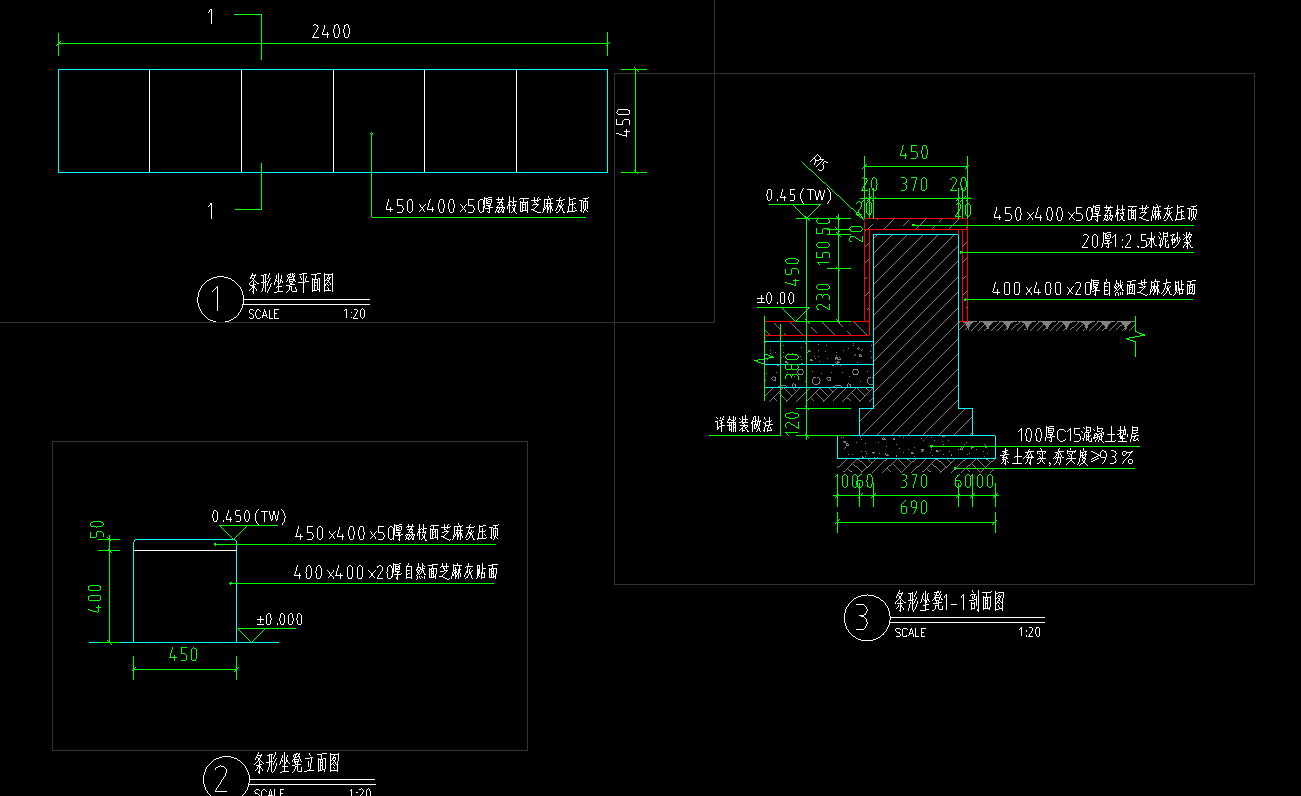Pick the ±0.000 level mark in elevation

coord(279,620)
